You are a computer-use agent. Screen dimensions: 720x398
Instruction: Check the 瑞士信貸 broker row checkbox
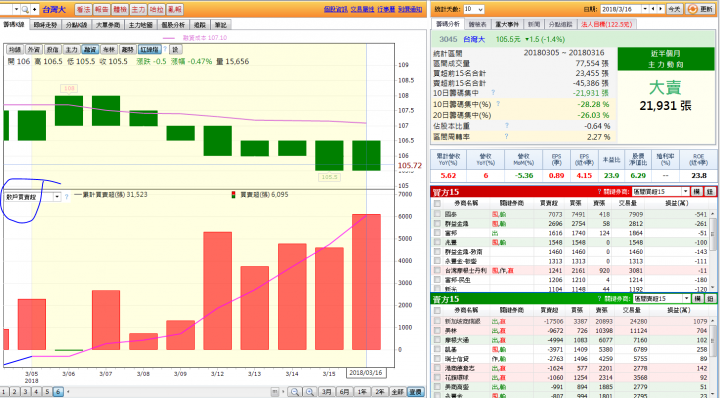437,359
